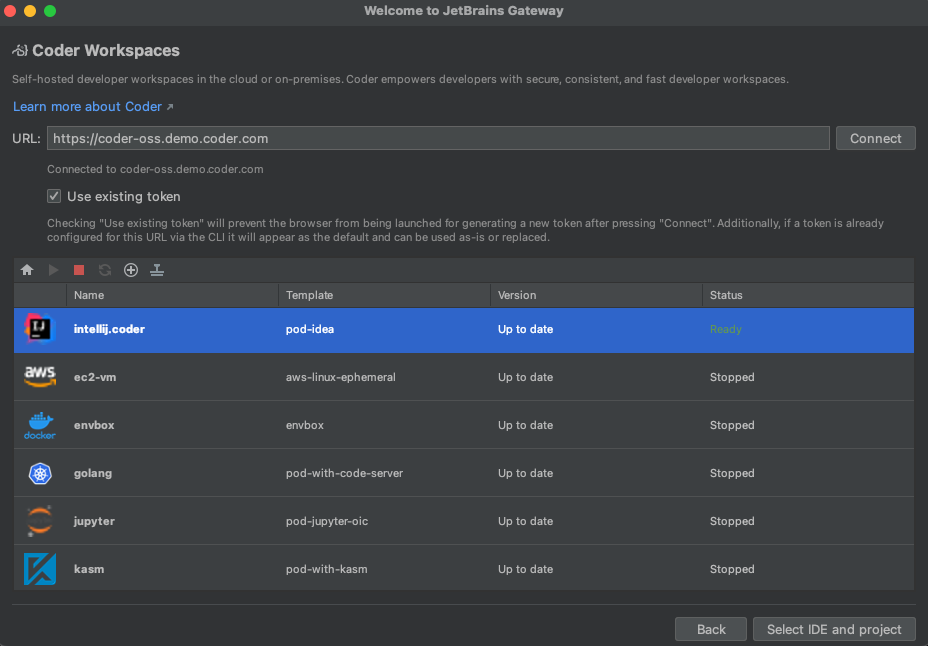
Task: Stop the workspace using the red square icon
Action: tap(78, 269)
